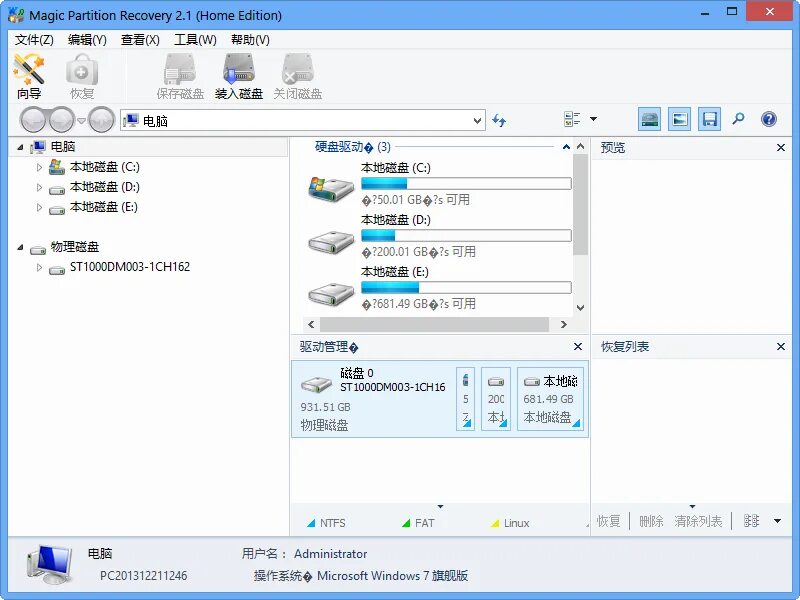This screenshot has width=800, height=600.
Task: Click the computer icon in status bar
Action: pos(49,564)
